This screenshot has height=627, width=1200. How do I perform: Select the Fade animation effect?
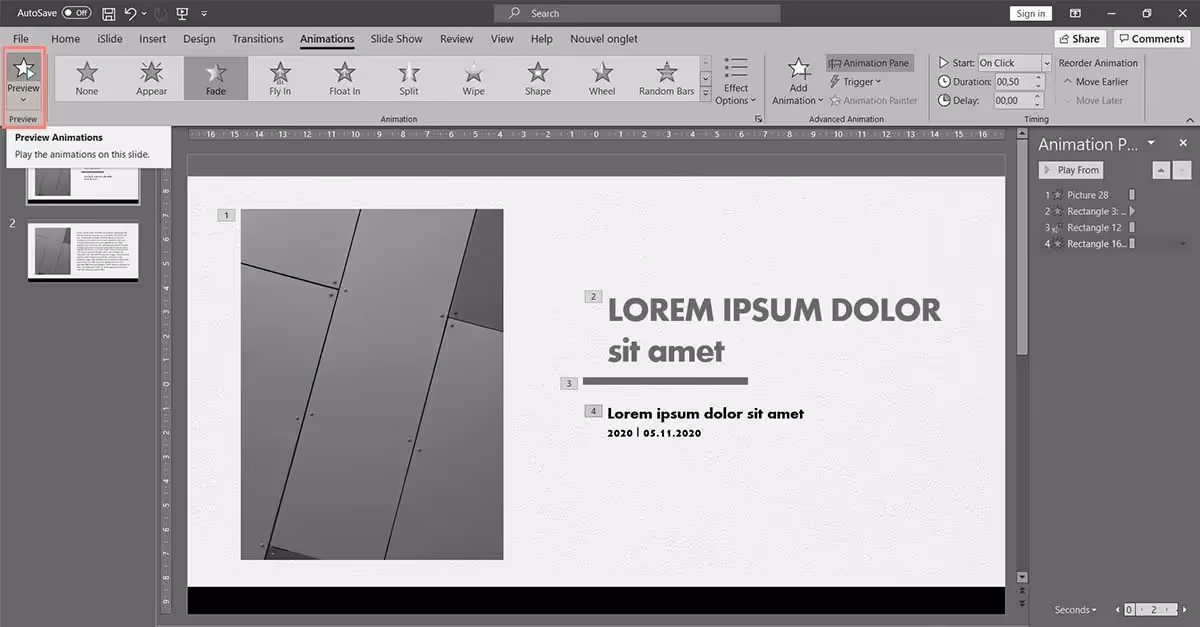[x=216, y=78]
